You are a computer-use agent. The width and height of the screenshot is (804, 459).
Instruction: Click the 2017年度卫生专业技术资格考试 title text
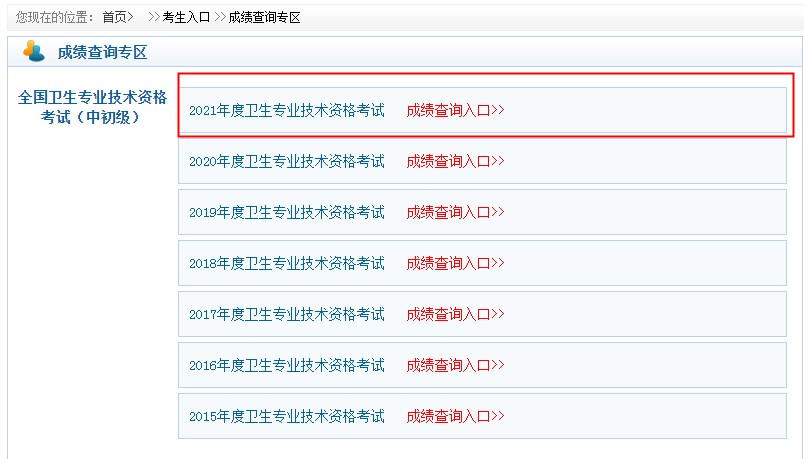coord(287,314)
